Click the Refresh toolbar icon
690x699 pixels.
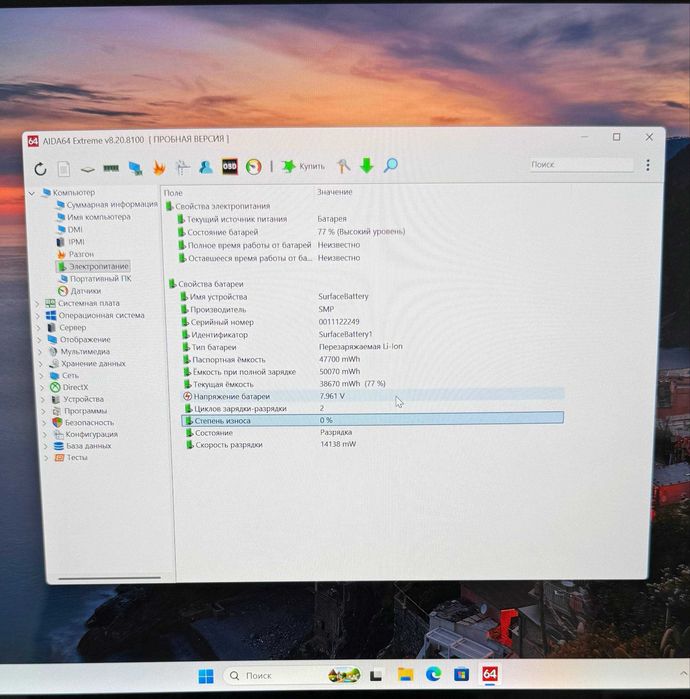click(40, 169)
